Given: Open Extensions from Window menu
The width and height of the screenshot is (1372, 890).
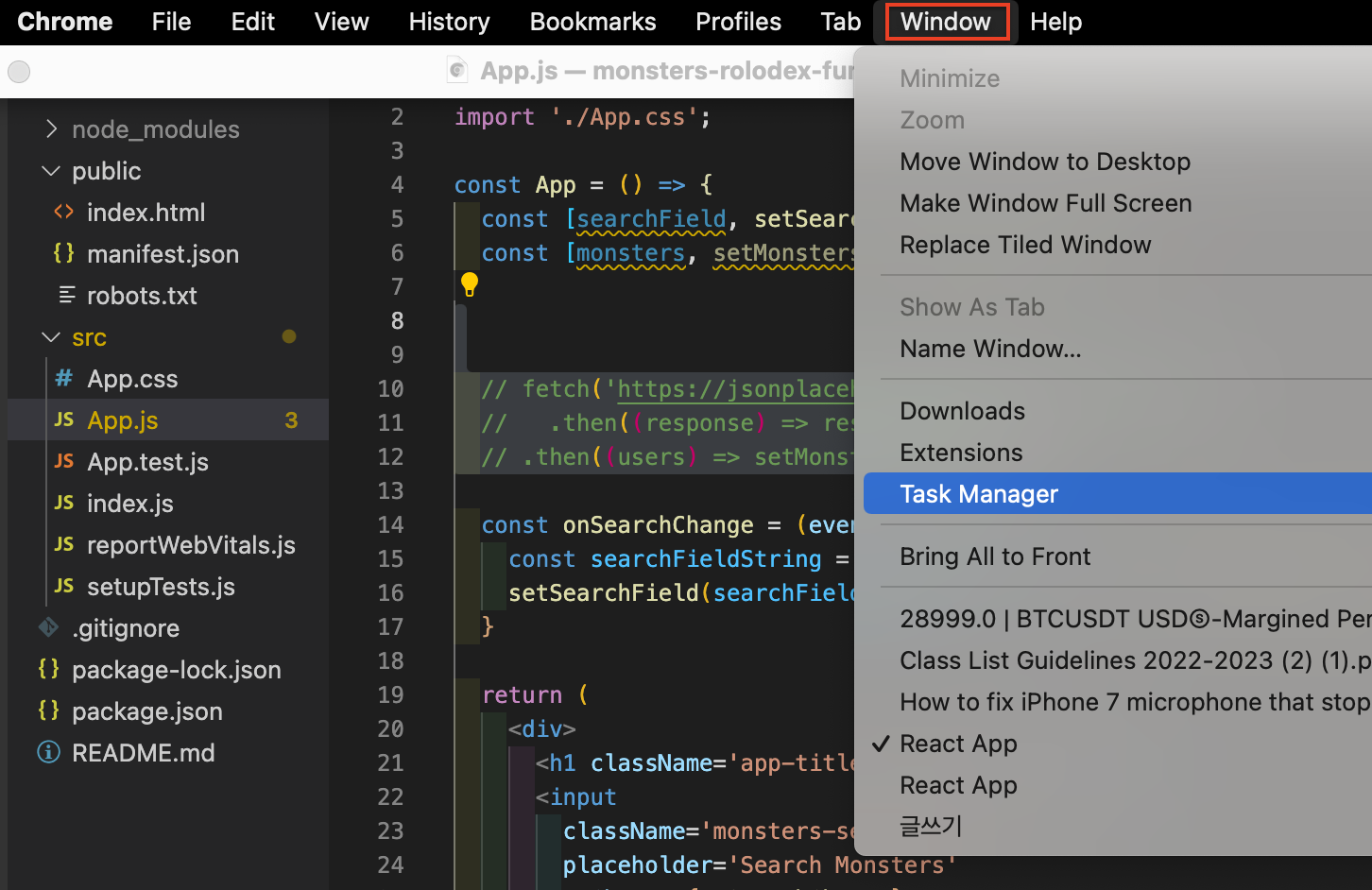Looking at the screenshot, I should pos(960,453).
